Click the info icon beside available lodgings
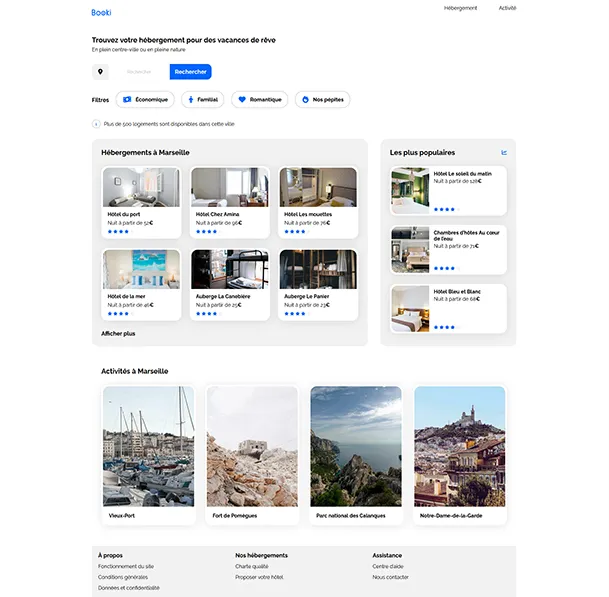This screenshot has height=597, width=609. point(96,124)
